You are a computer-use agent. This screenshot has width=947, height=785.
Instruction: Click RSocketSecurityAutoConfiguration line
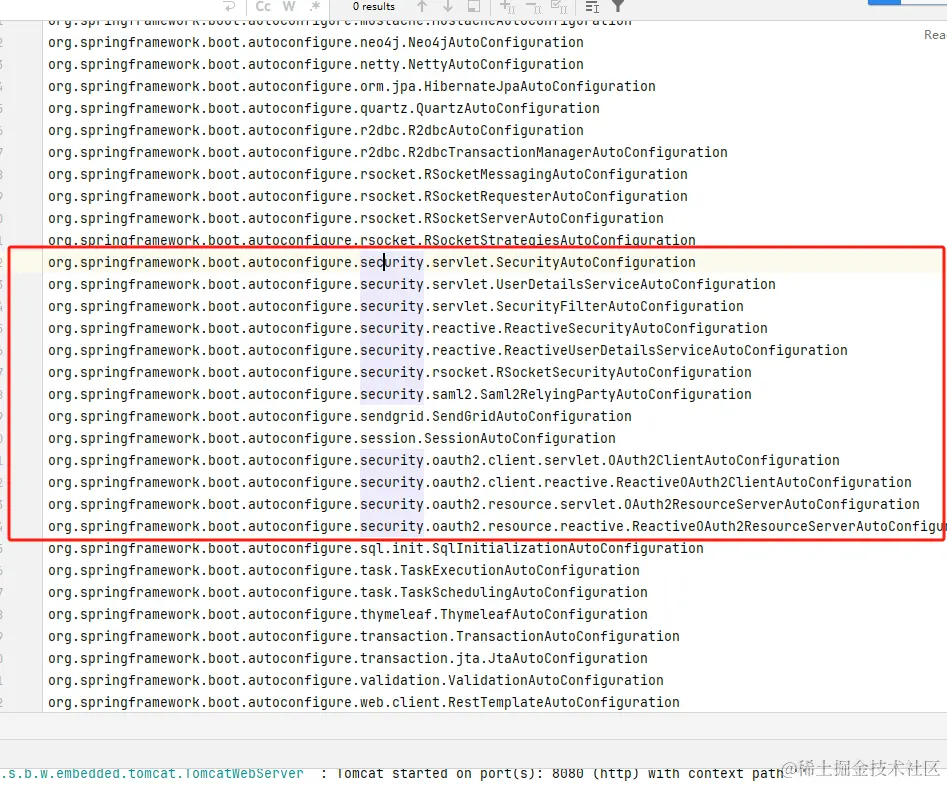(x=400, y=373)
